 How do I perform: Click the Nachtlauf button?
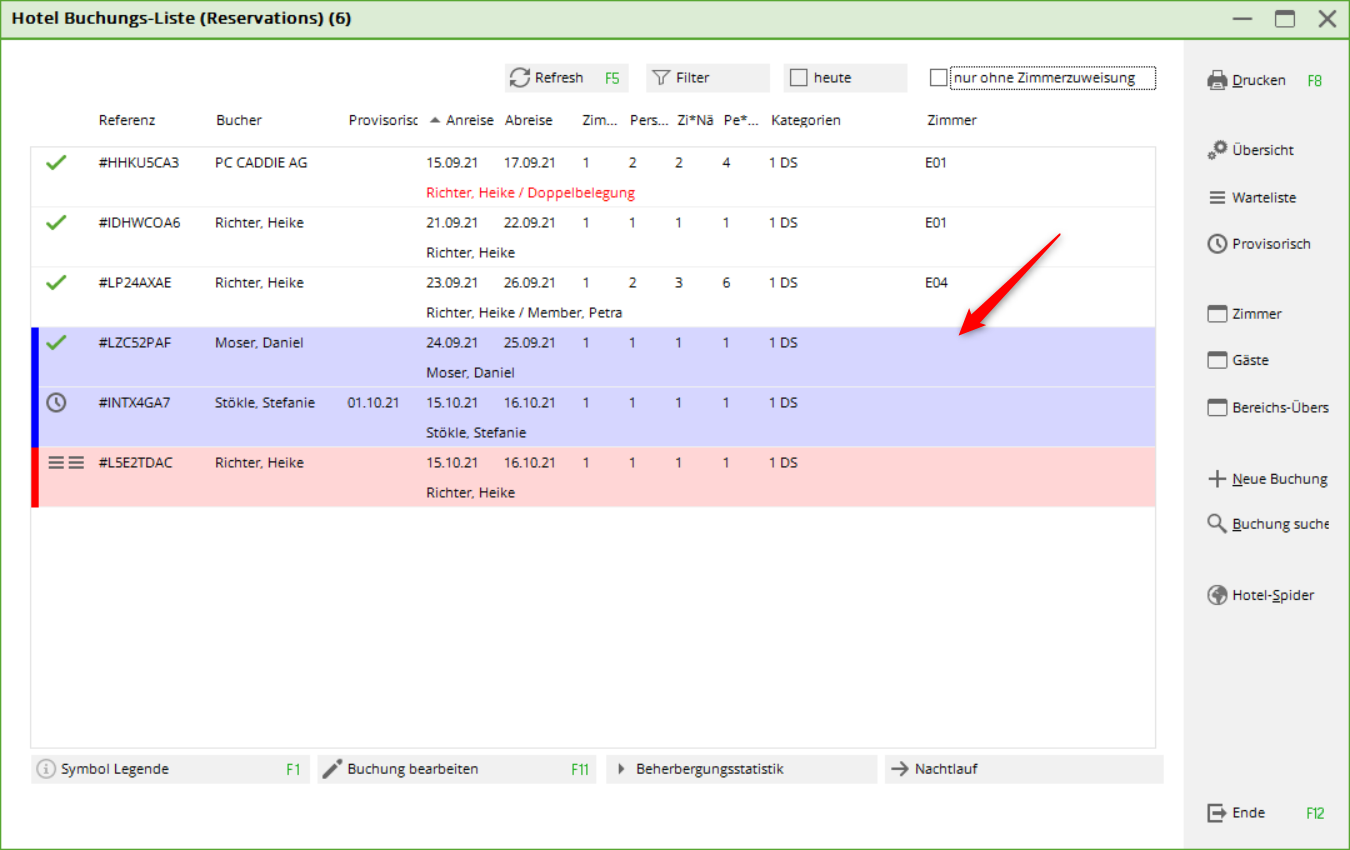click(945, 769)
